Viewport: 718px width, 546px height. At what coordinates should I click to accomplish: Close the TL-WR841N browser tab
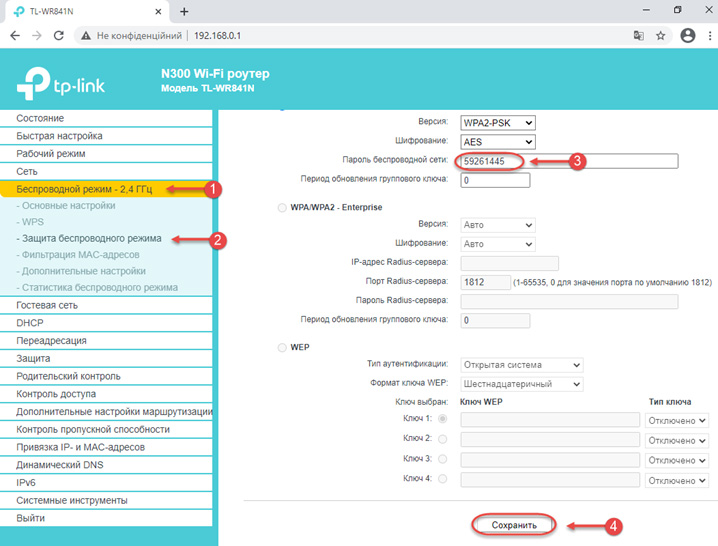(159, 10)
